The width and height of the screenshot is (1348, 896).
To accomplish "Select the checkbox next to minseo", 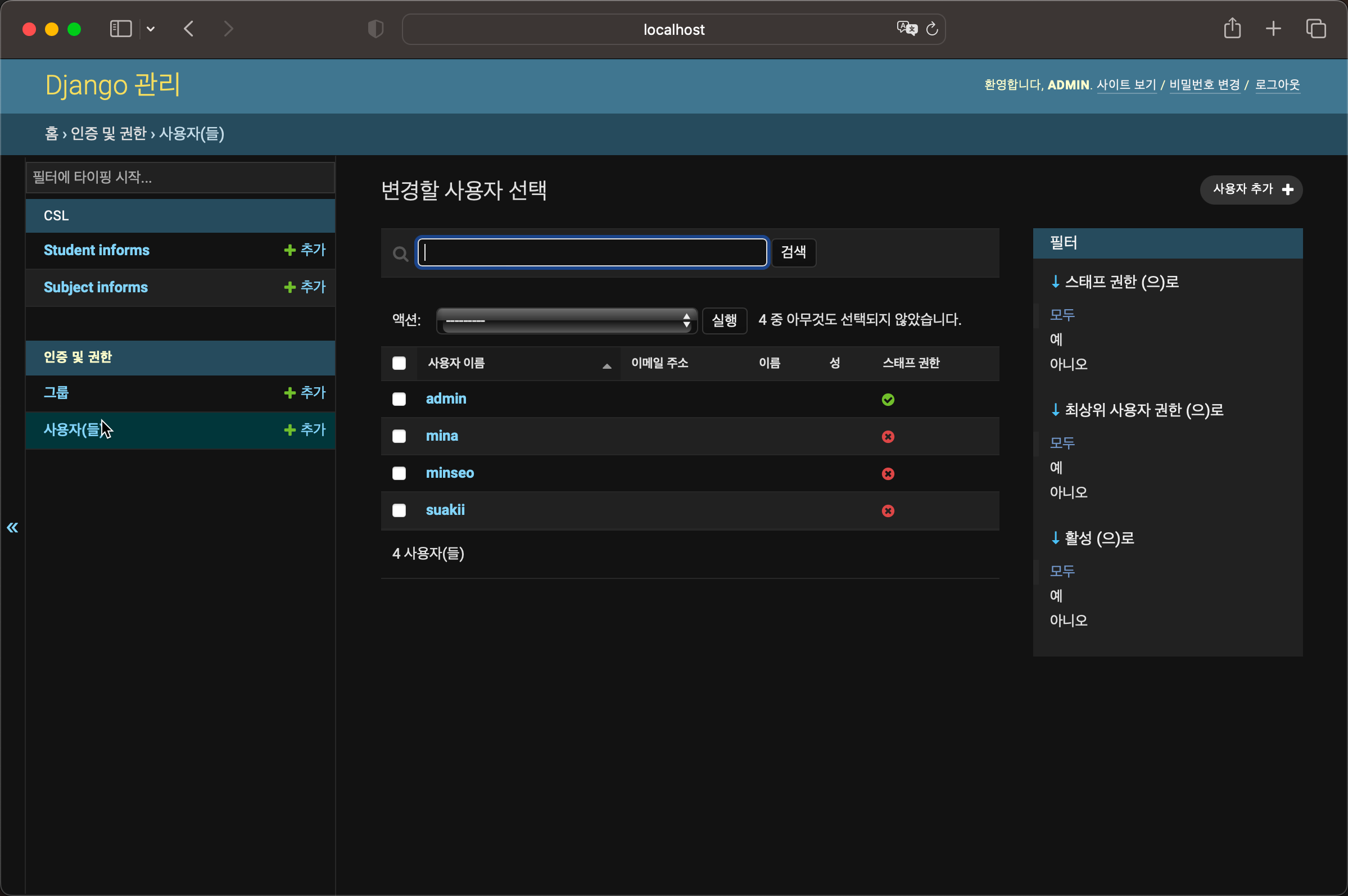I will tap(399, 473).
